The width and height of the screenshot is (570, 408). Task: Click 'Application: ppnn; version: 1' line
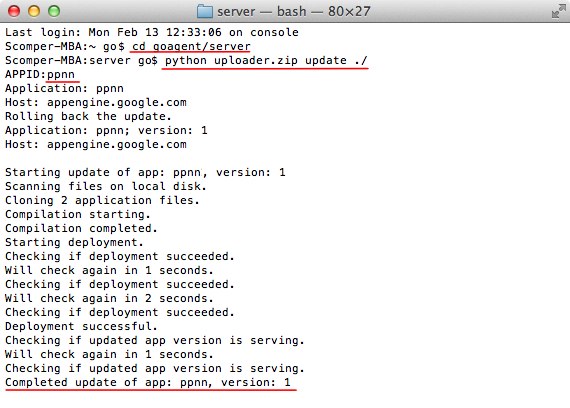point(106,131)
